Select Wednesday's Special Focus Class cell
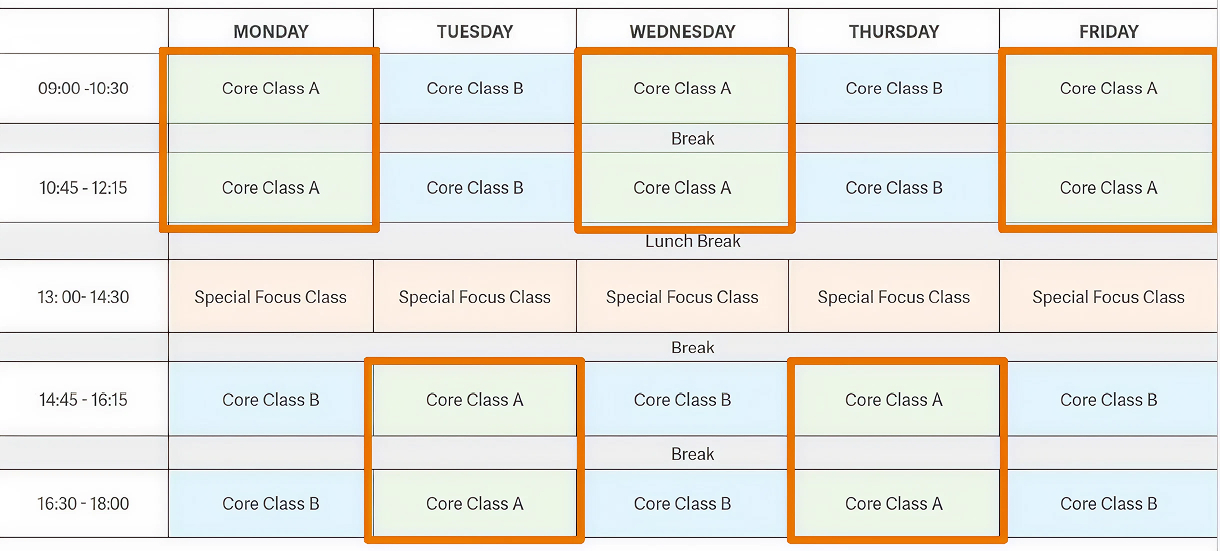The height and width of the screenshot is (551, 1220). [682, 297]
